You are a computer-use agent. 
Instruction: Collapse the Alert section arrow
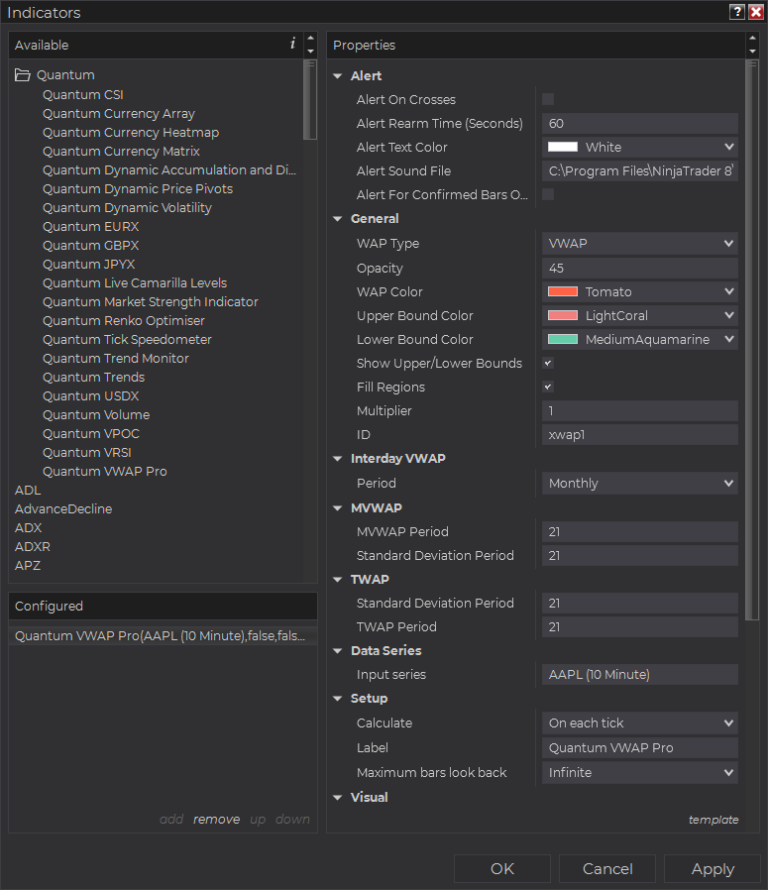[x=338, y=76]
